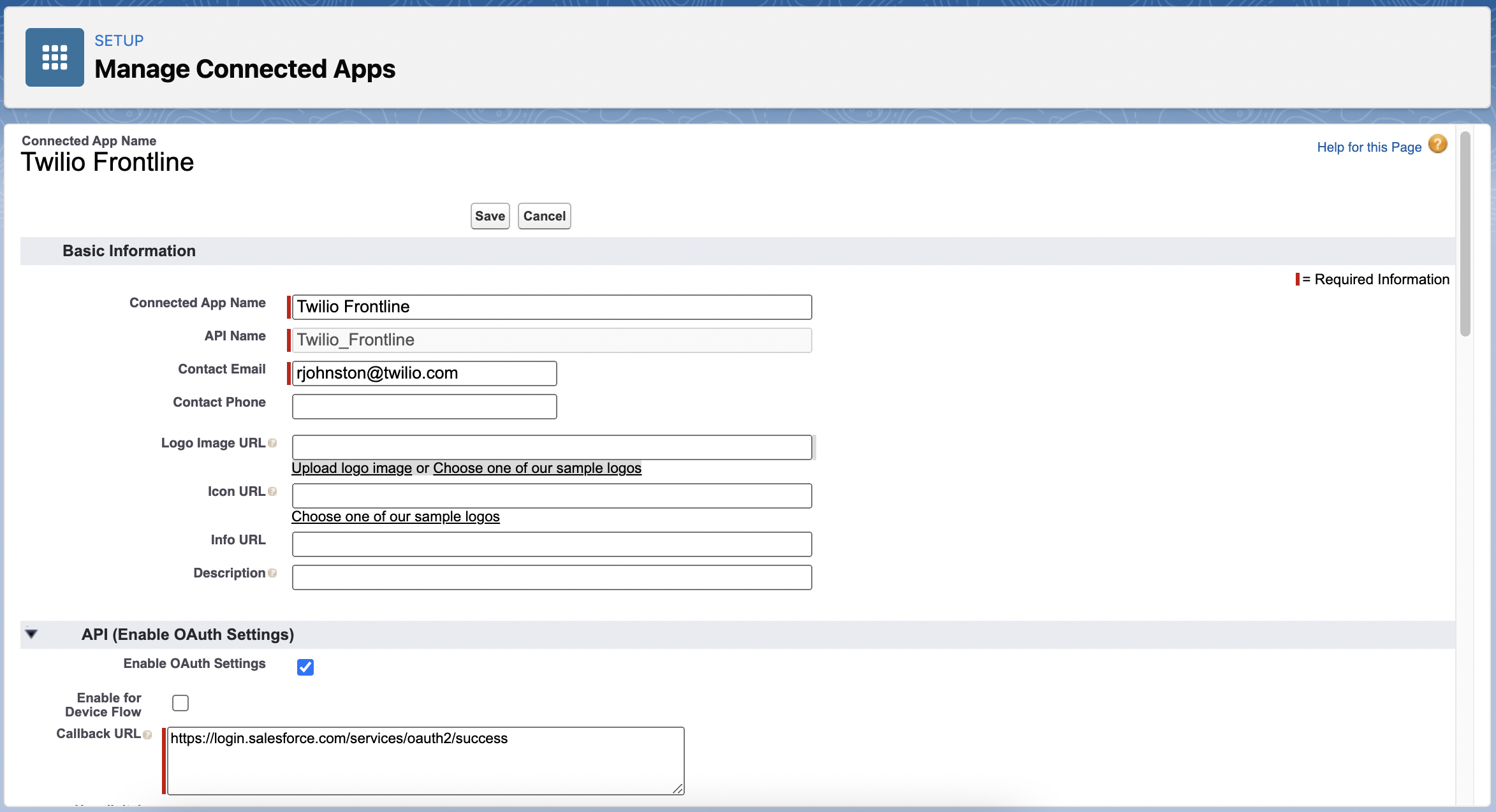
Task: Uncheck Enable OAuth Settings checkbox
Action: [305, 667]
